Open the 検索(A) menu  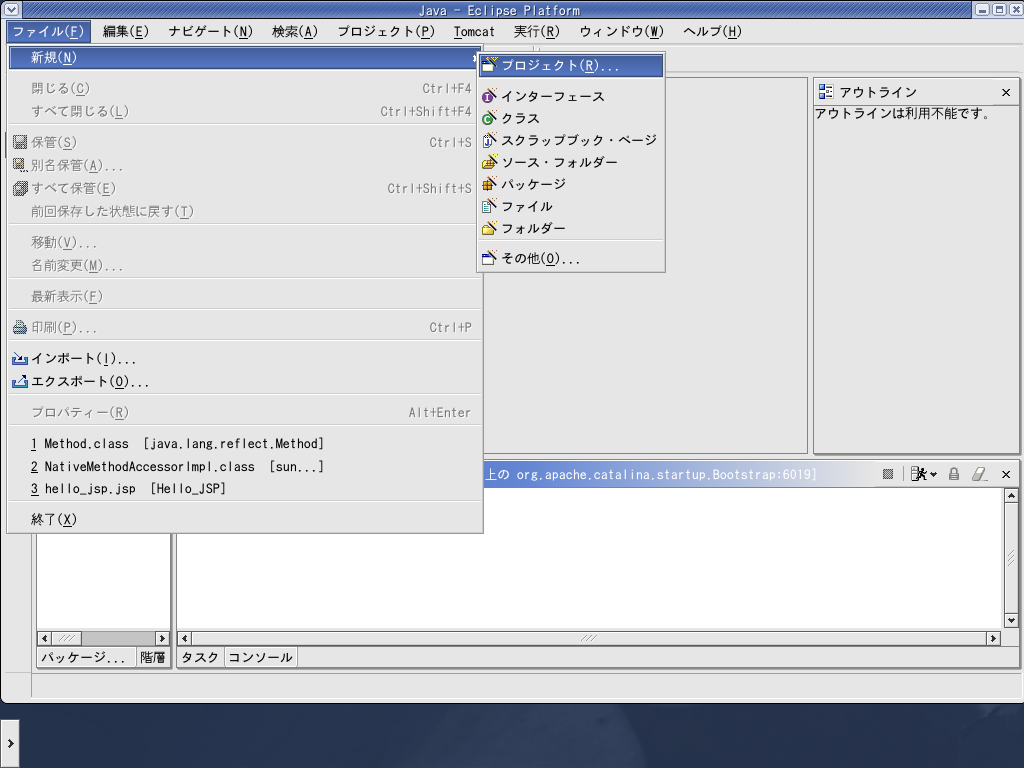pyautogui.click(x=295, y=31)
